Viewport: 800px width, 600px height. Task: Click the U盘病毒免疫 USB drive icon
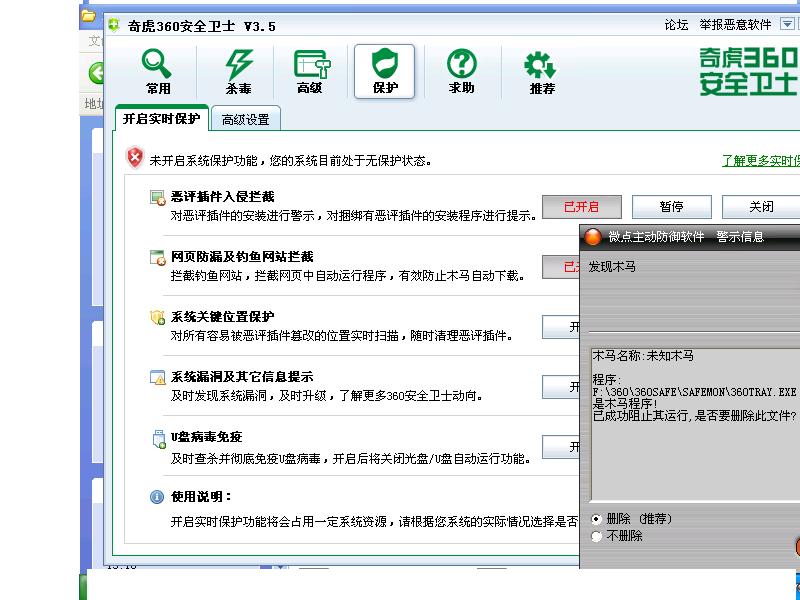tap(159, 439)
